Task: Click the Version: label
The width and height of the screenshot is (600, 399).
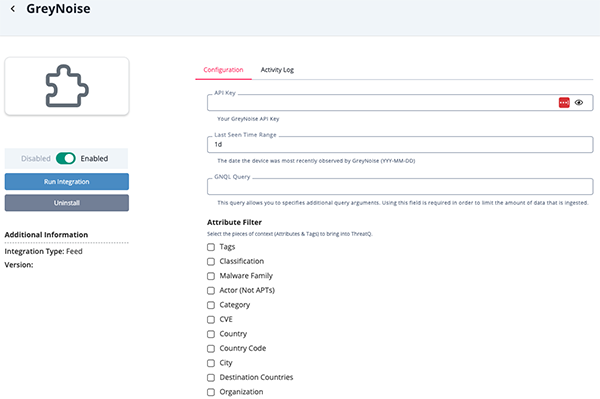Action: 19,265
